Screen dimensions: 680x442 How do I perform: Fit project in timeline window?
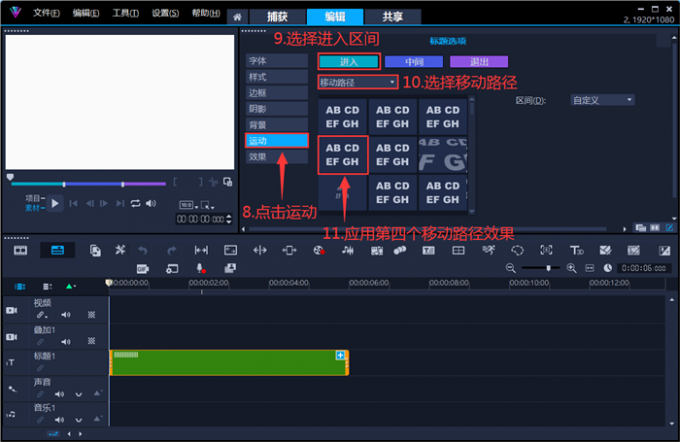589,268
